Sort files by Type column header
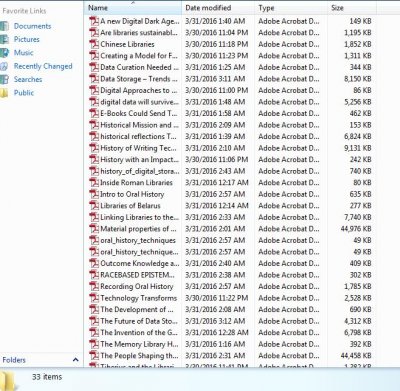The height and width of the screenshot is (391, 400). 291,8
